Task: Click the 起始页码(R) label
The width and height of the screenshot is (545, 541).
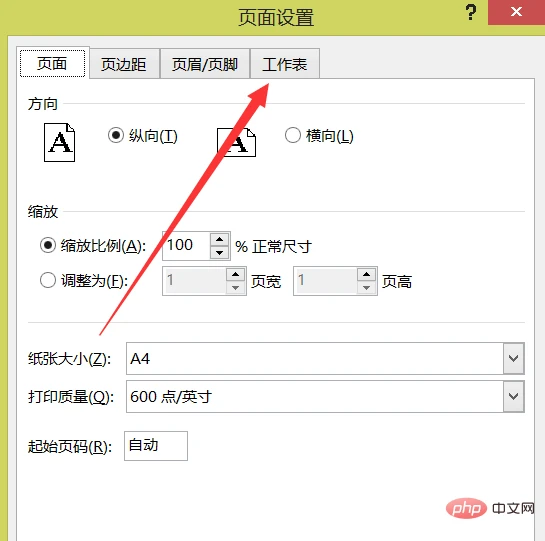Action: click(x=70, y=447)
